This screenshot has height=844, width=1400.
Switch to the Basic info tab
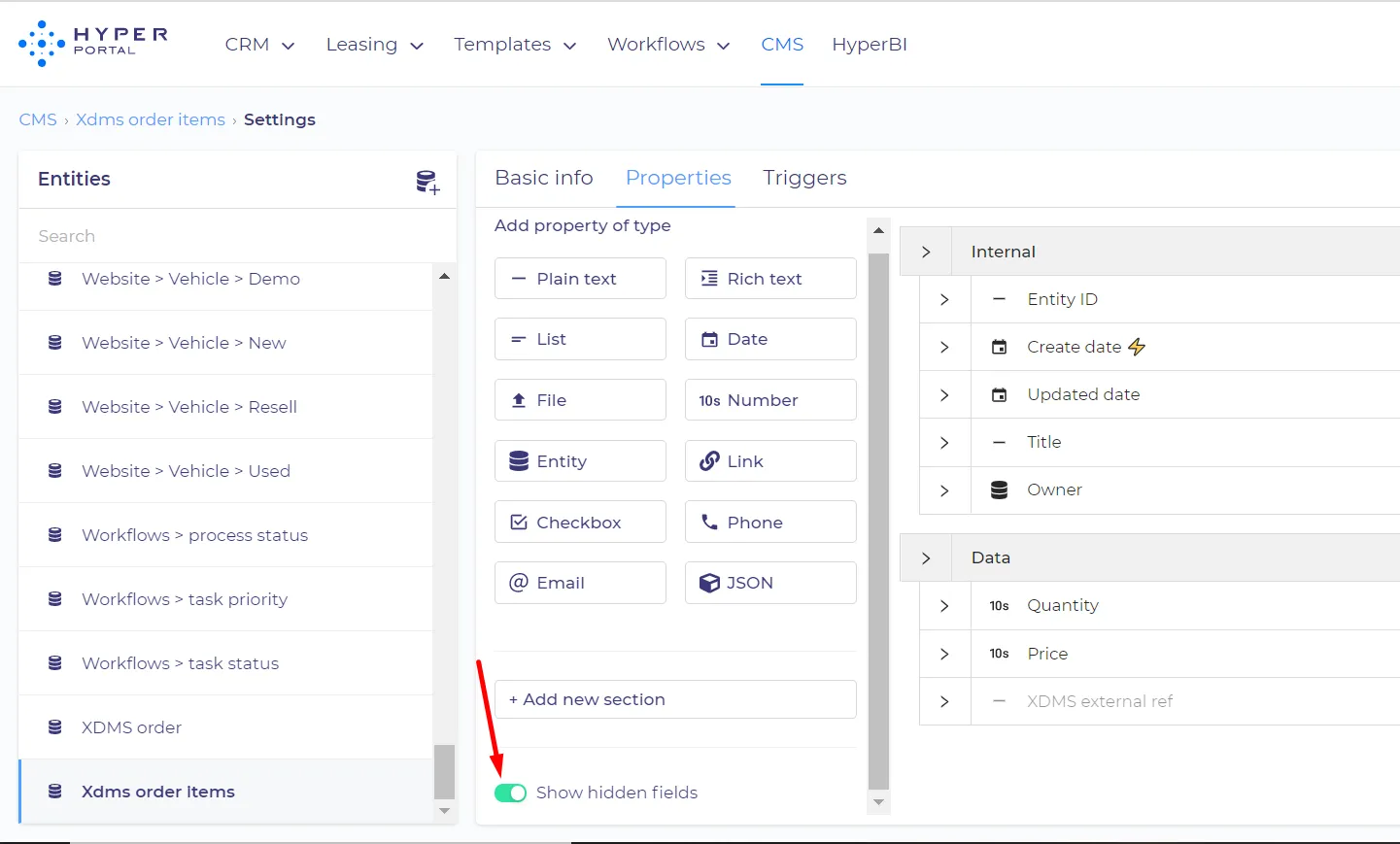tap(544, 178)
